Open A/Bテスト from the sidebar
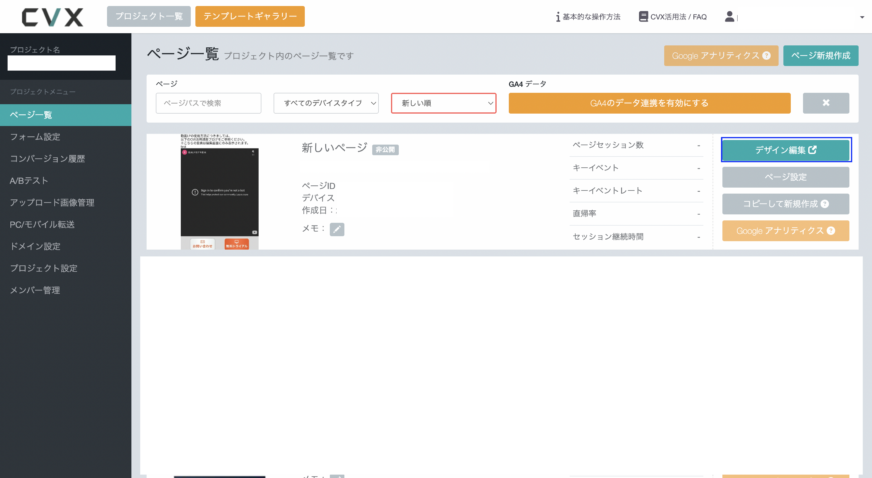 30,181
